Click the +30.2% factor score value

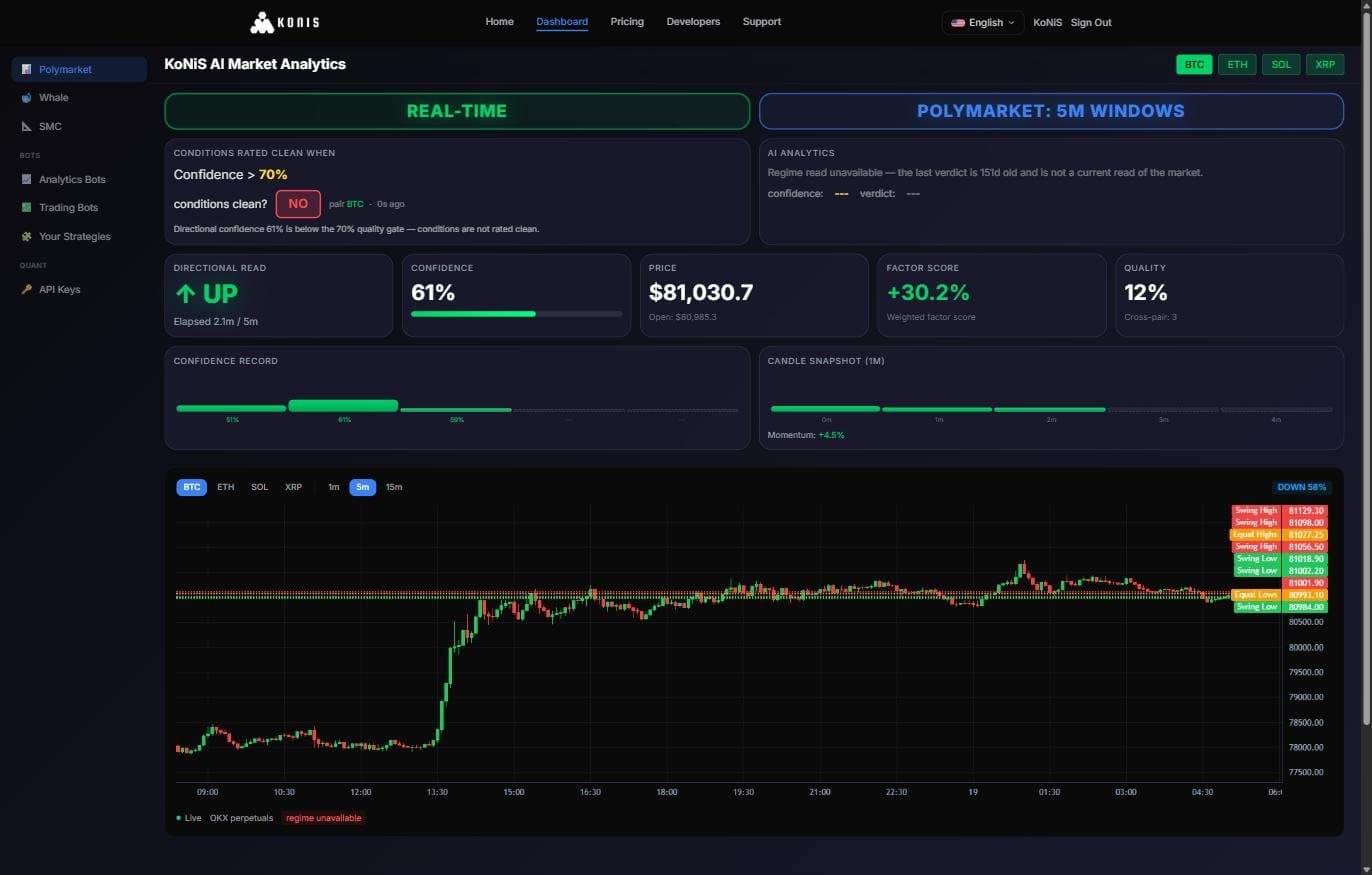[x=928, y=293]
